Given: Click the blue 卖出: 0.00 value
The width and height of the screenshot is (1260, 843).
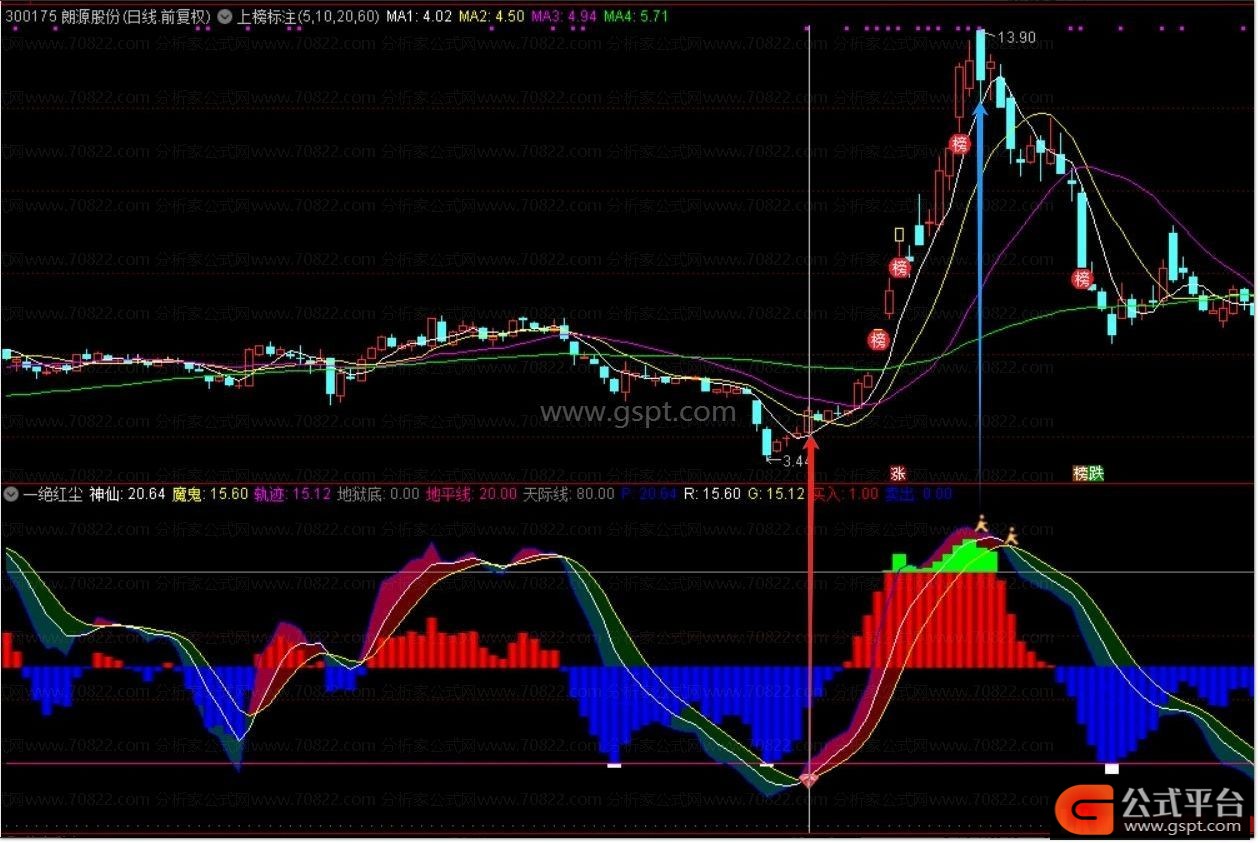Looking at the screenshot, I should 919,494.
